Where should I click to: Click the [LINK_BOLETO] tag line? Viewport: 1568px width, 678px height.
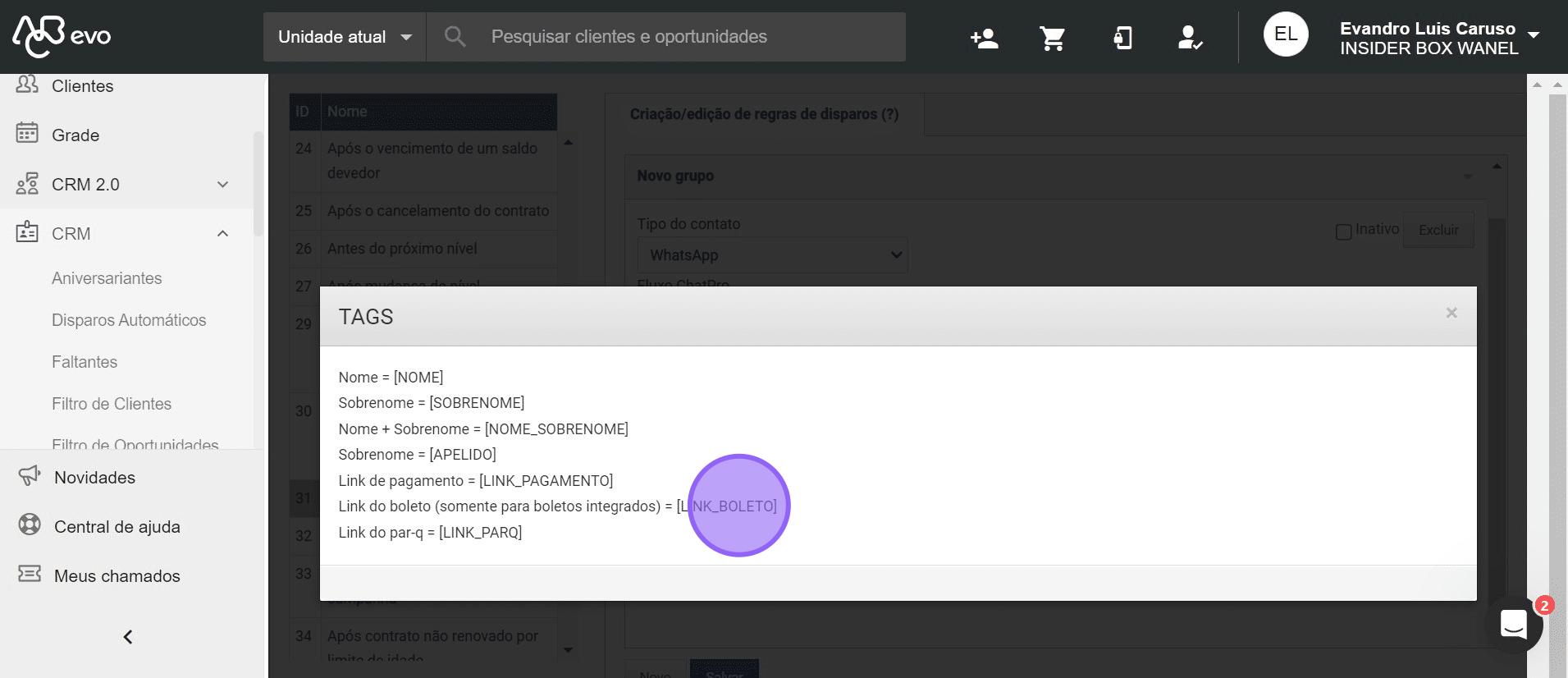(x=557, y=506)
